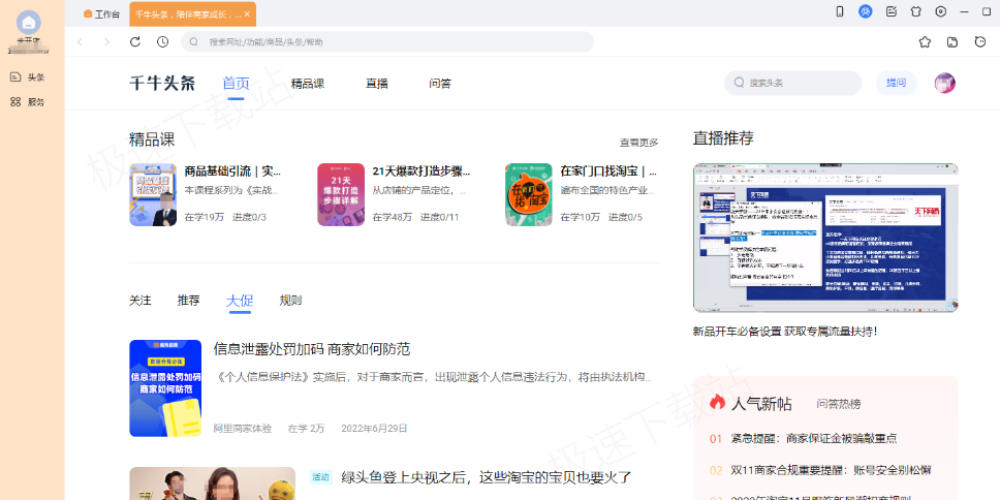1000x500 pixels.
Task: Open the notes edit icon in title bar
Action: [x=891, y=11]
